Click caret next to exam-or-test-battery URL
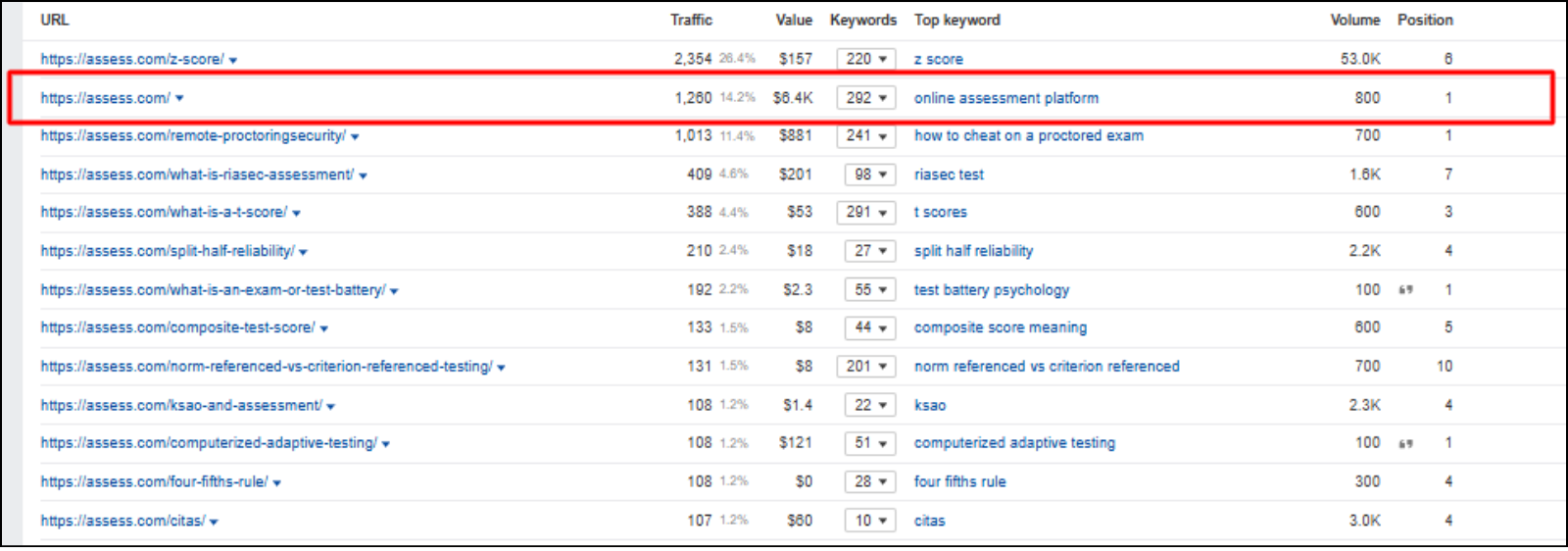 (394, 291)
